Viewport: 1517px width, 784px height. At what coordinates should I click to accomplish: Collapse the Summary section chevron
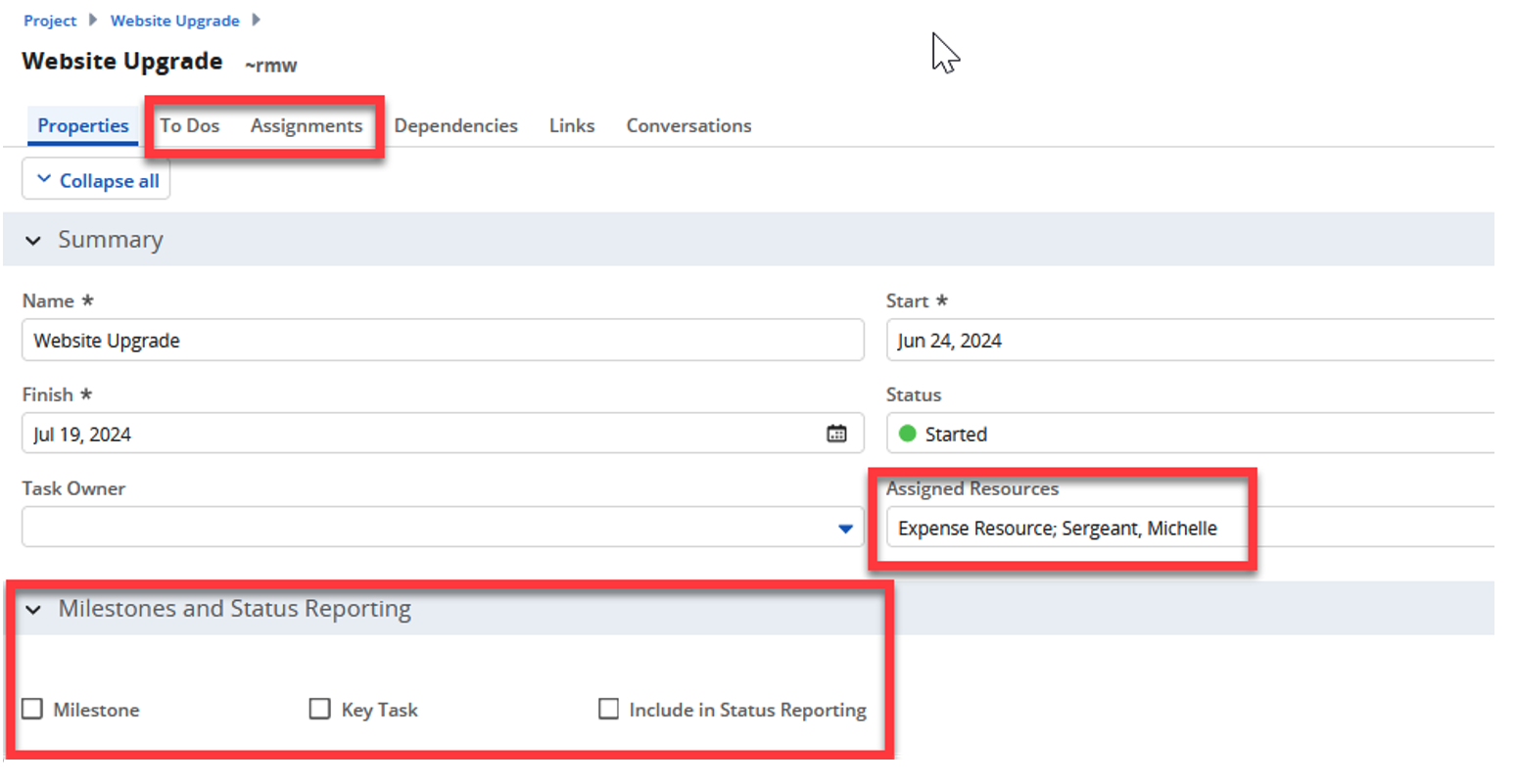[33, 240]
